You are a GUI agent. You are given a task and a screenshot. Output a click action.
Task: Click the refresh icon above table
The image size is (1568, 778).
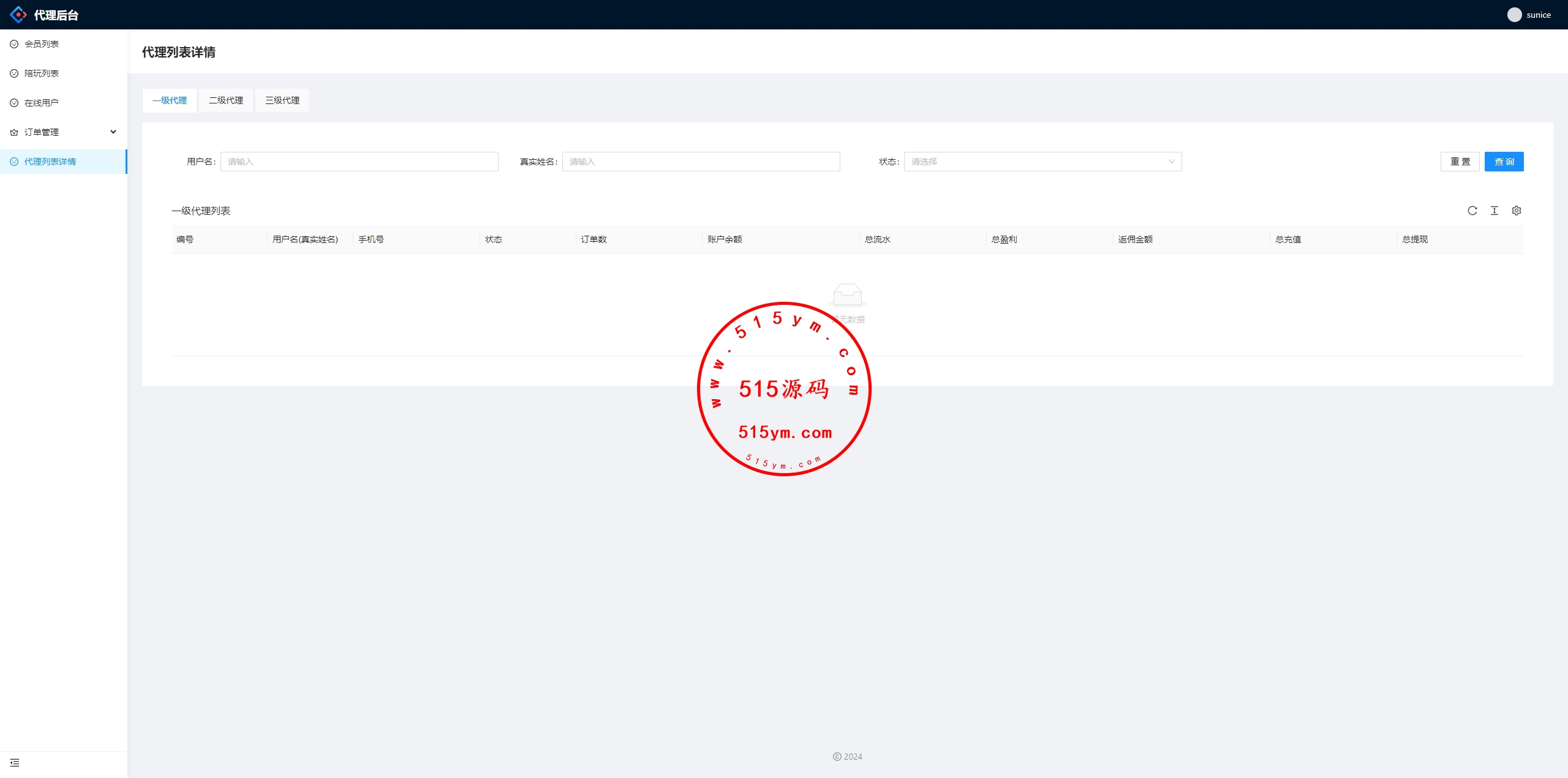coord(1472,211)
